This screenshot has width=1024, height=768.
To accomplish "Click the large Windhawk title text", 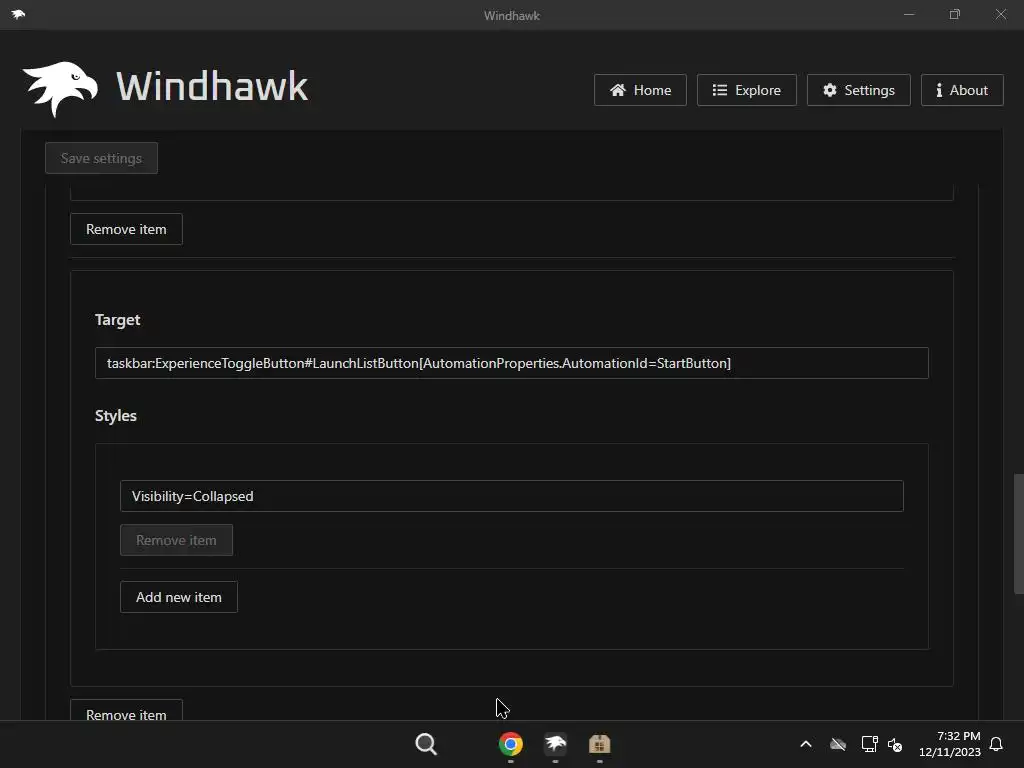I will 212,86.
